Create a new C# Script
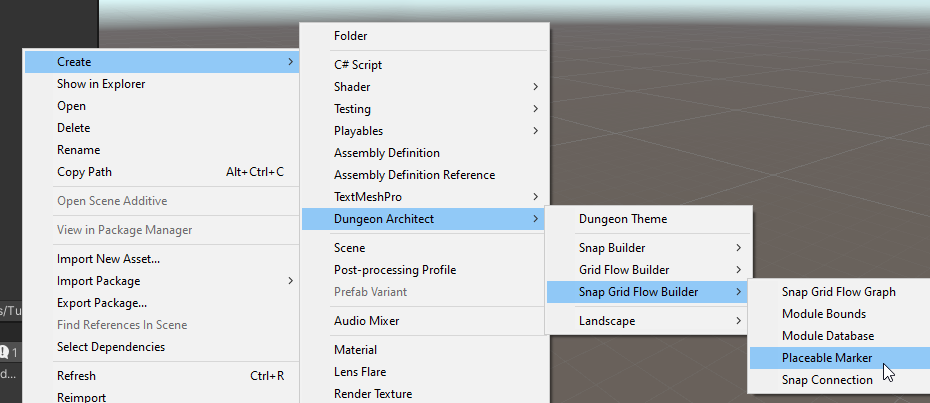Image resolution: width=930 pixels, height=403 pixels. (x=358, y=65)
